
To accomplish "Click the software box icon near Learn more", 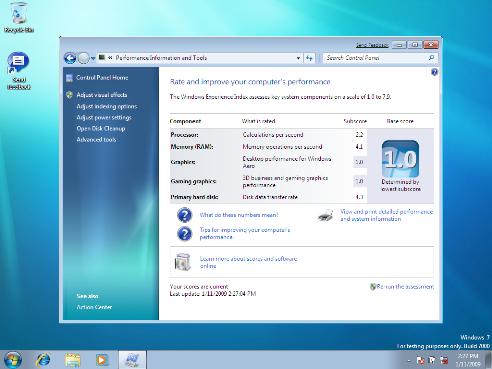I will coord(183,262).
